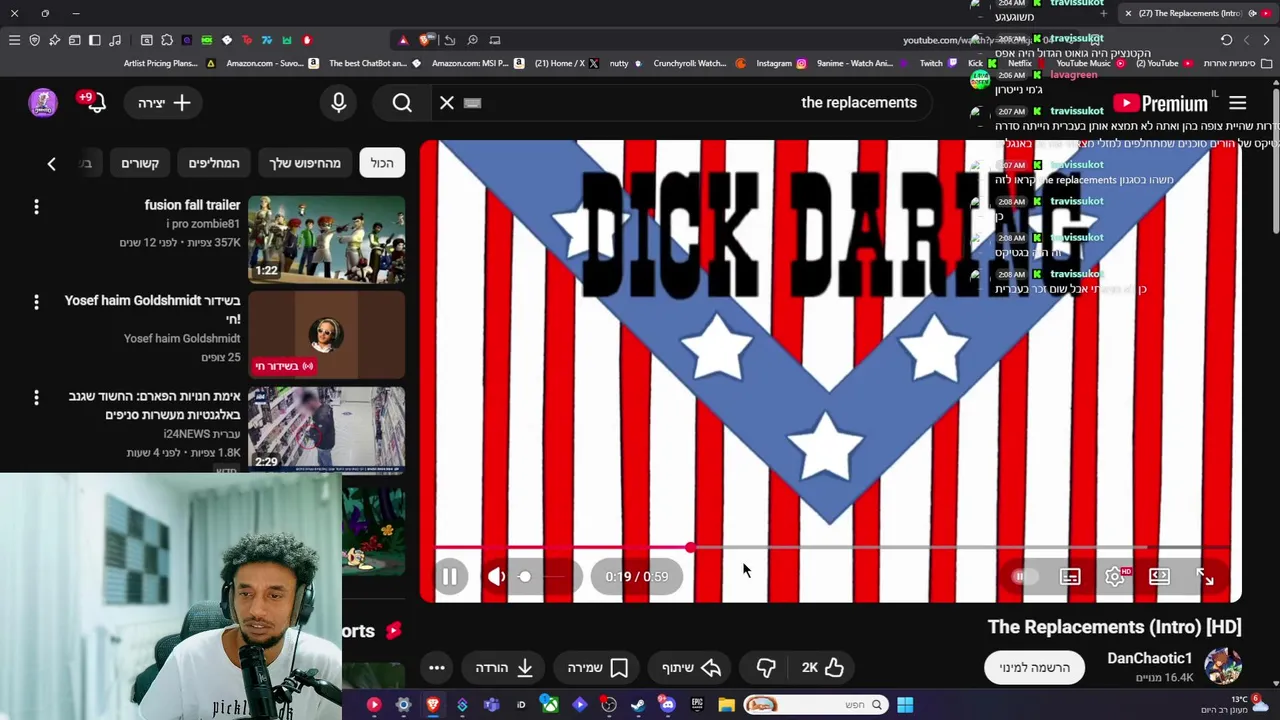Screen dimensions: 1280x720
Task: Open the player settings gear
Action: (x=1114, y=577)
